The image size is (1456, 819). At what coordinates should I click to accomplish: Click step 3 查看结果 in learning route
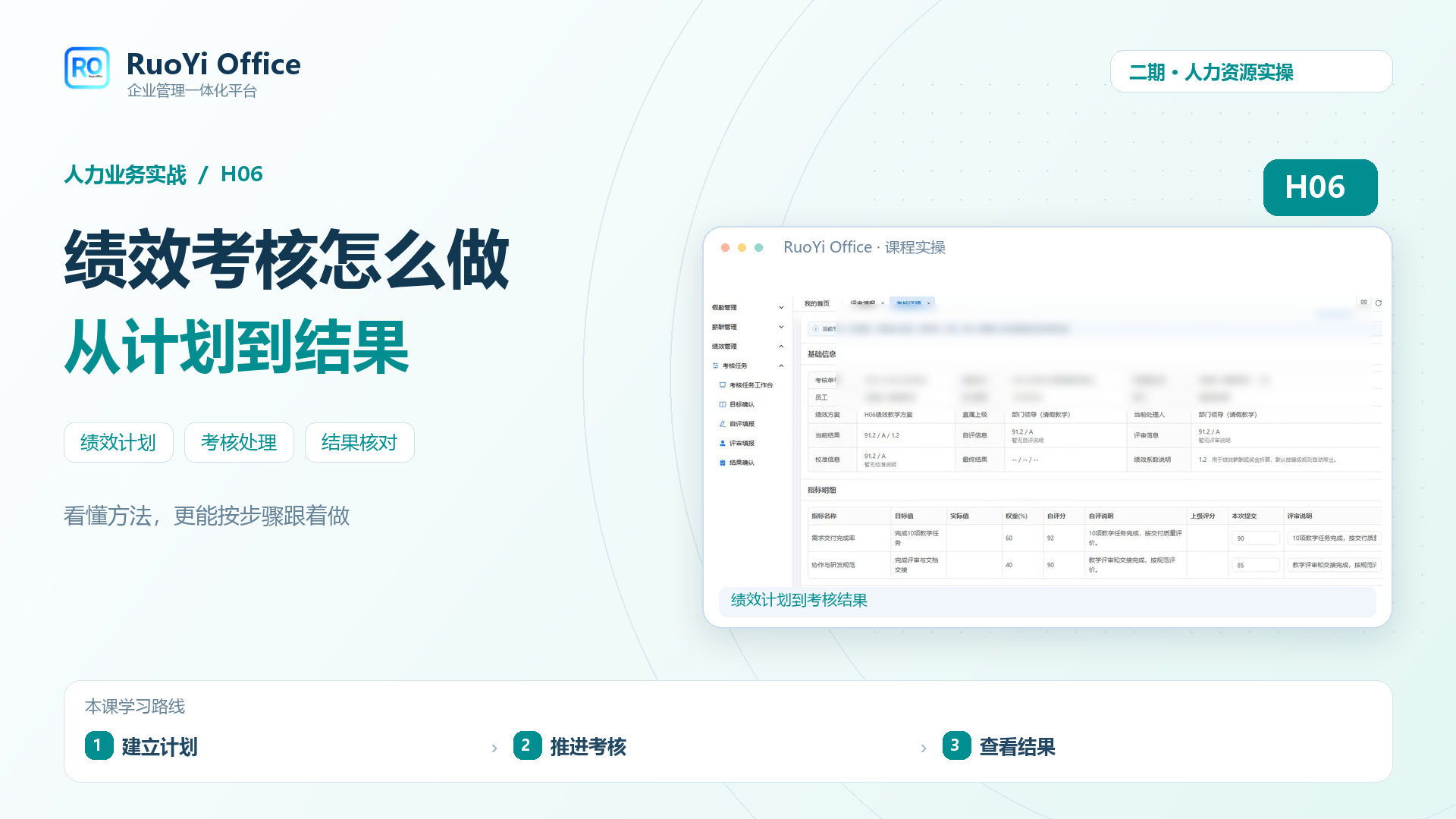[999, 746]
